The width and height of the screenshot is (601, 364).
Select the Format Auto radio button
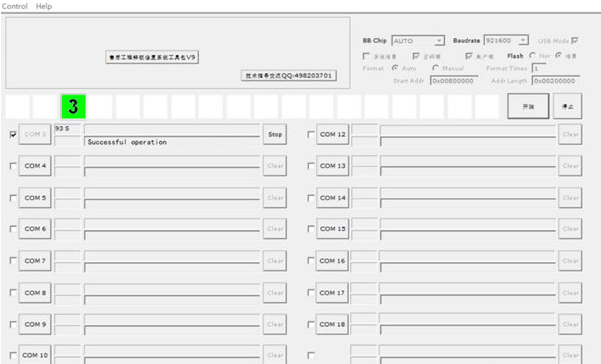(x=395, y=68)
